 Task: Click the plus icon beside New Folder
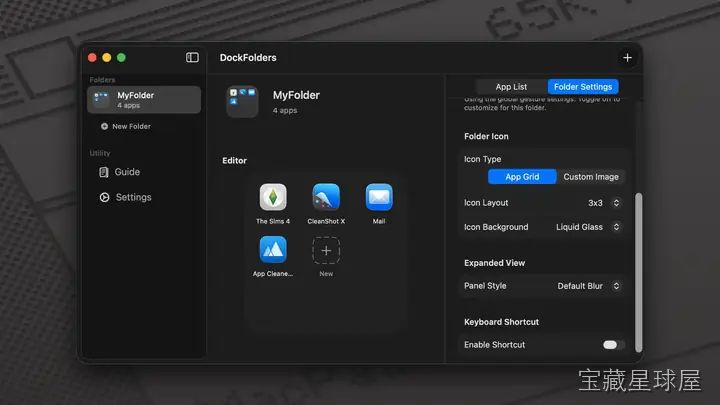click(104, 126)
